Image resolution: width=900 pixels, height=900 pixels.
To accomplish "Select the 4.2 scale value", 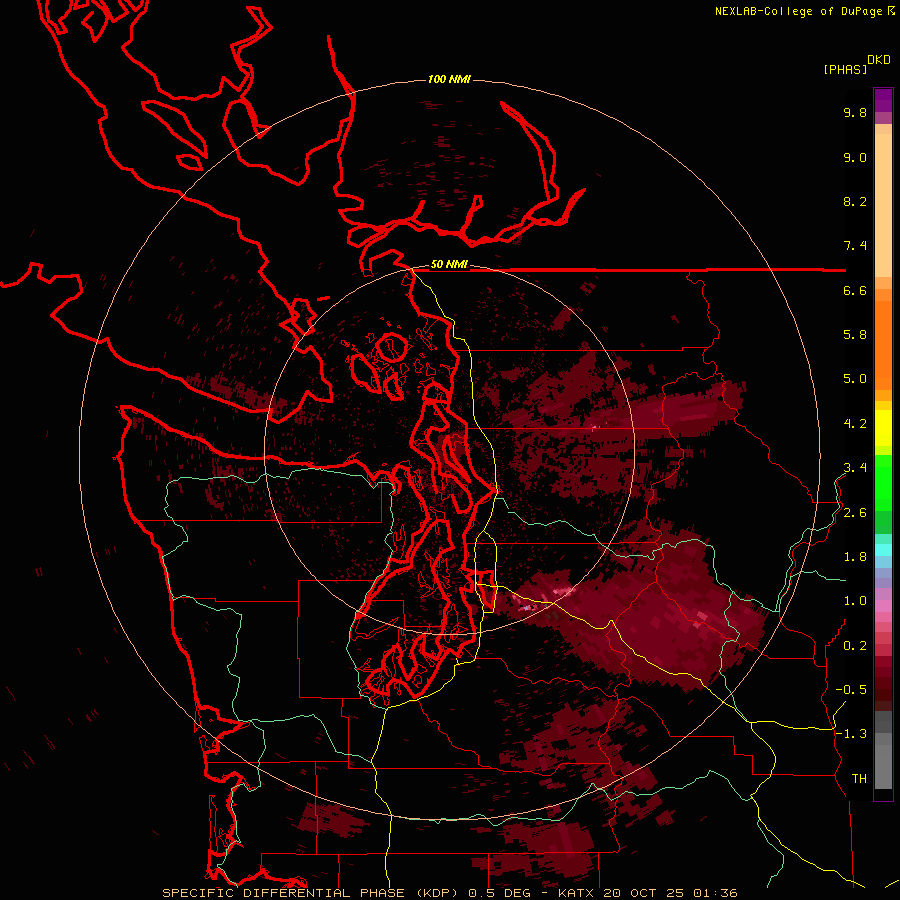I will pyautogui.click(x=855, y=424).
